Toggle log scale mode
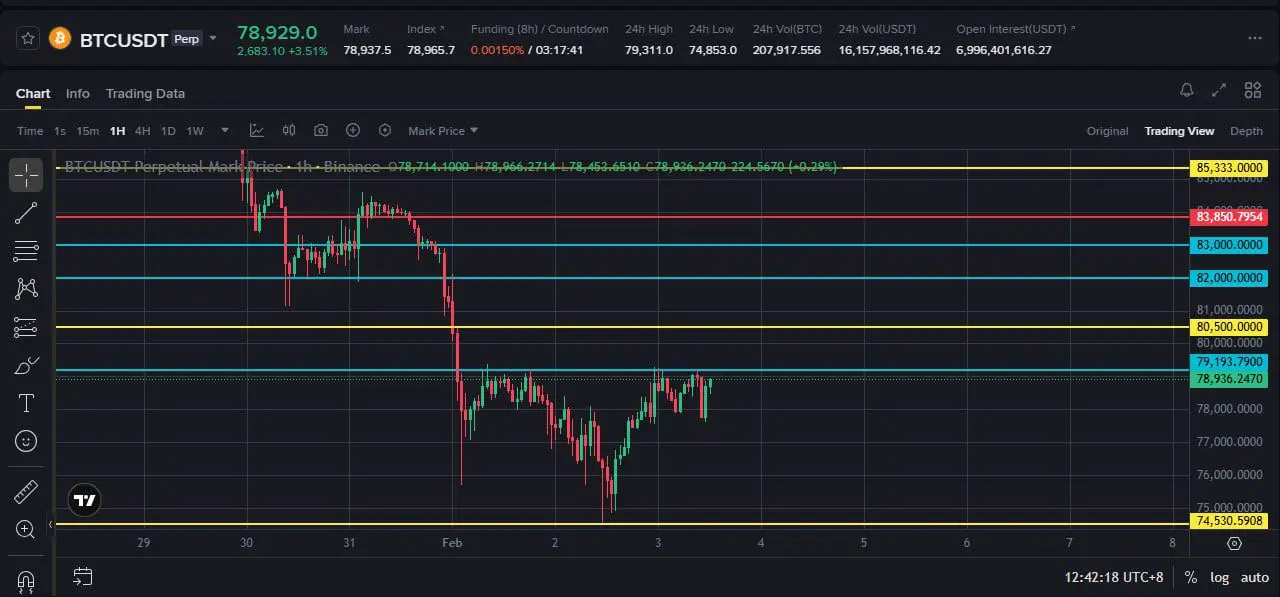 [1219, 577]
